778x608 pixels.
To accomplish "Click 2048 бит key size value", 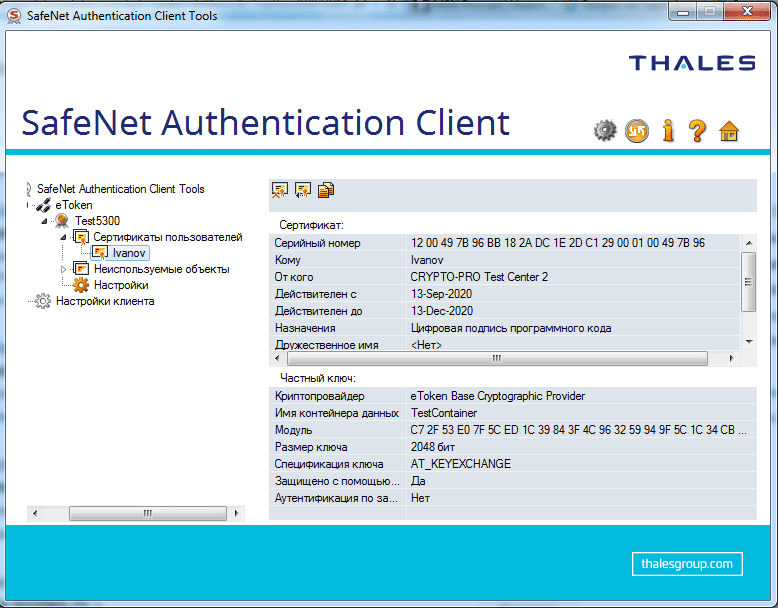I will (433, 447).
